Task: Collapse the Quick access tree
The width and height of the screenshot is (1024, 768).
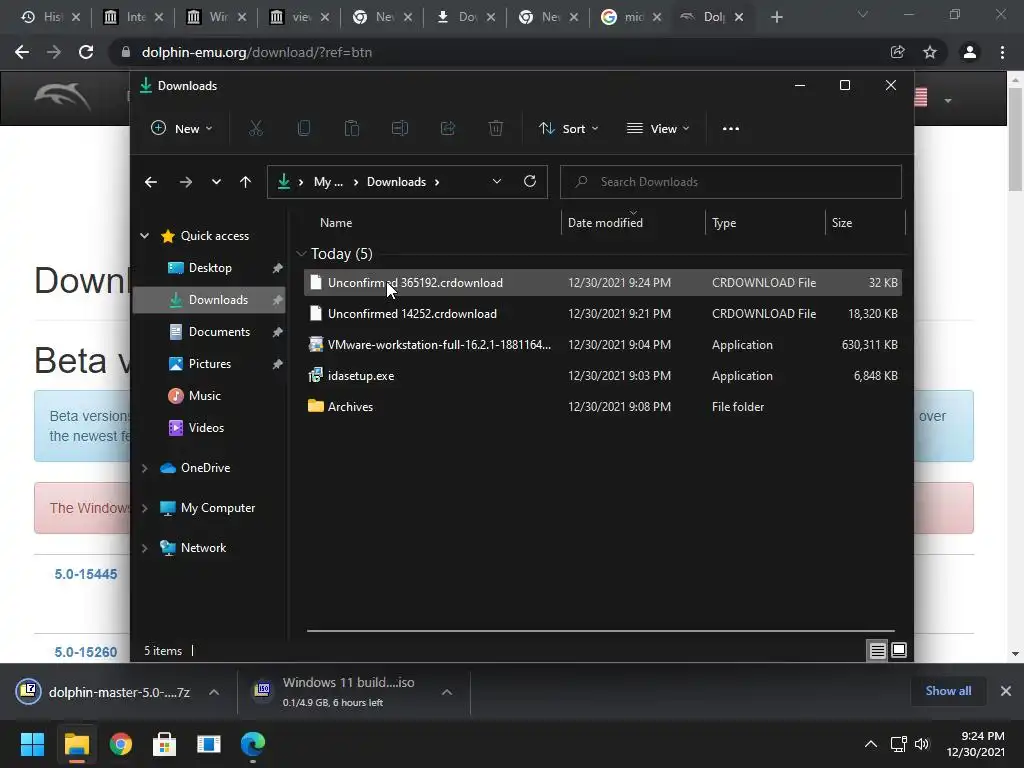Action: tap(144, 236)
